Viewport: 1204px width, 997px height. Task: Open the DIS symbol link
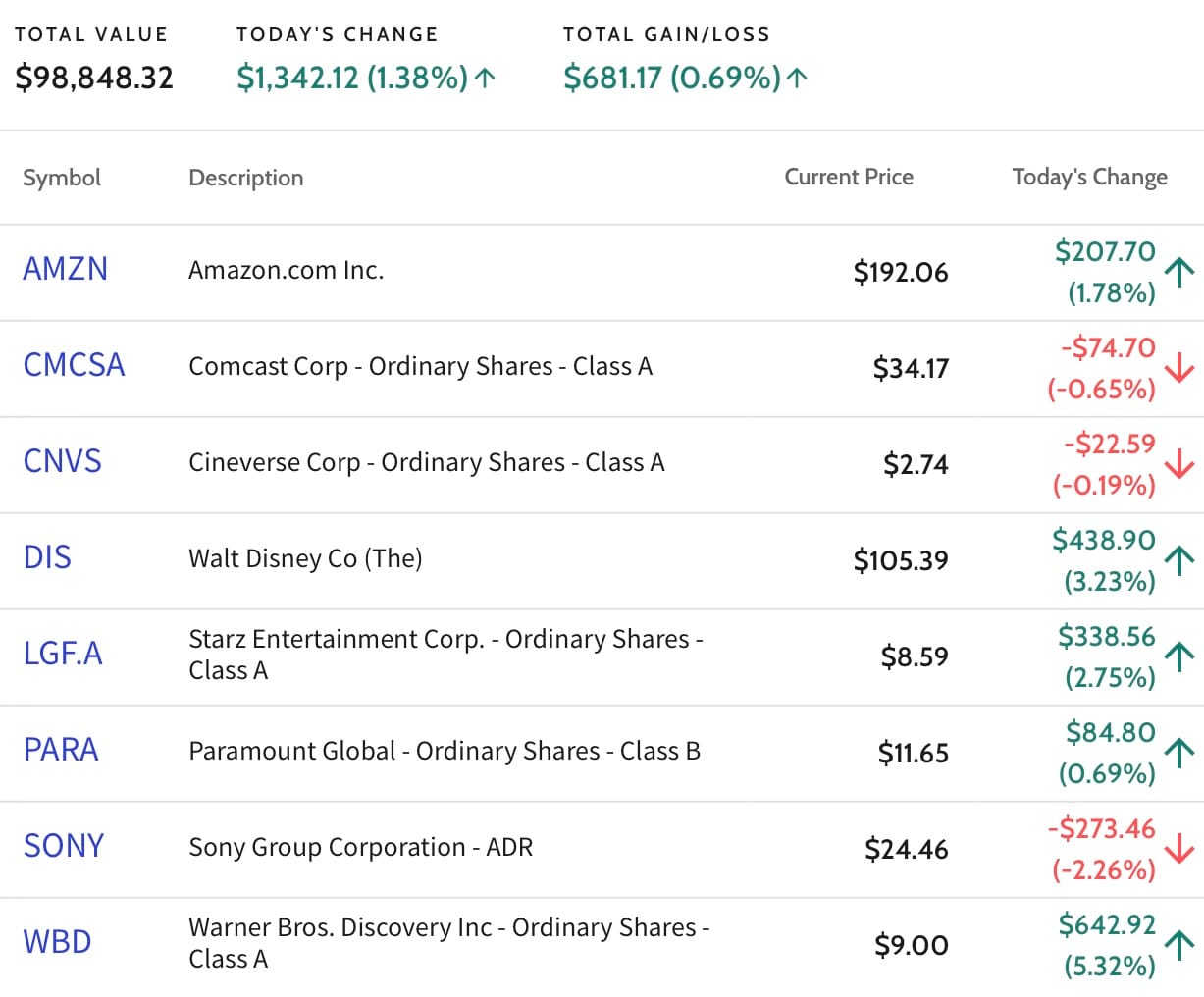tap(47, 557)
